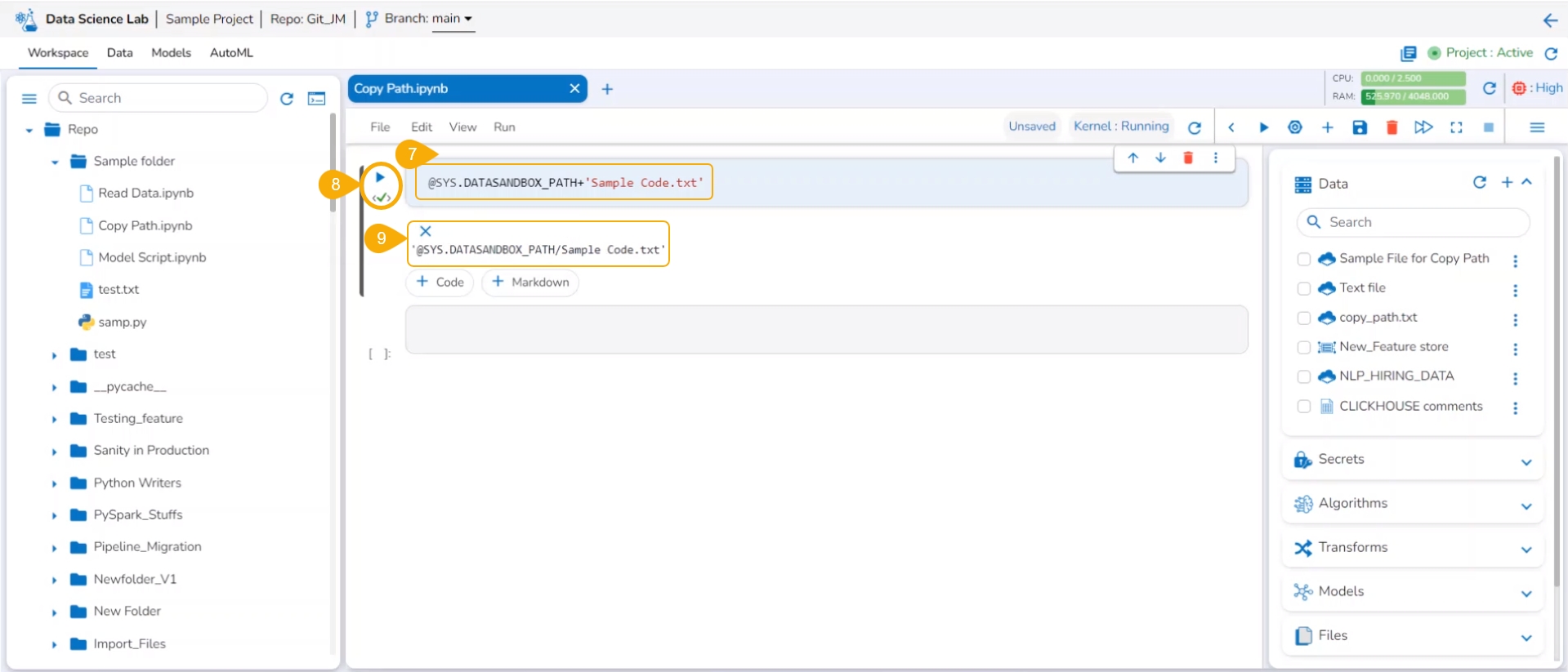Open the Data tab
Viewport: 1568px width, 672px height.
click(x=119, y=53)
